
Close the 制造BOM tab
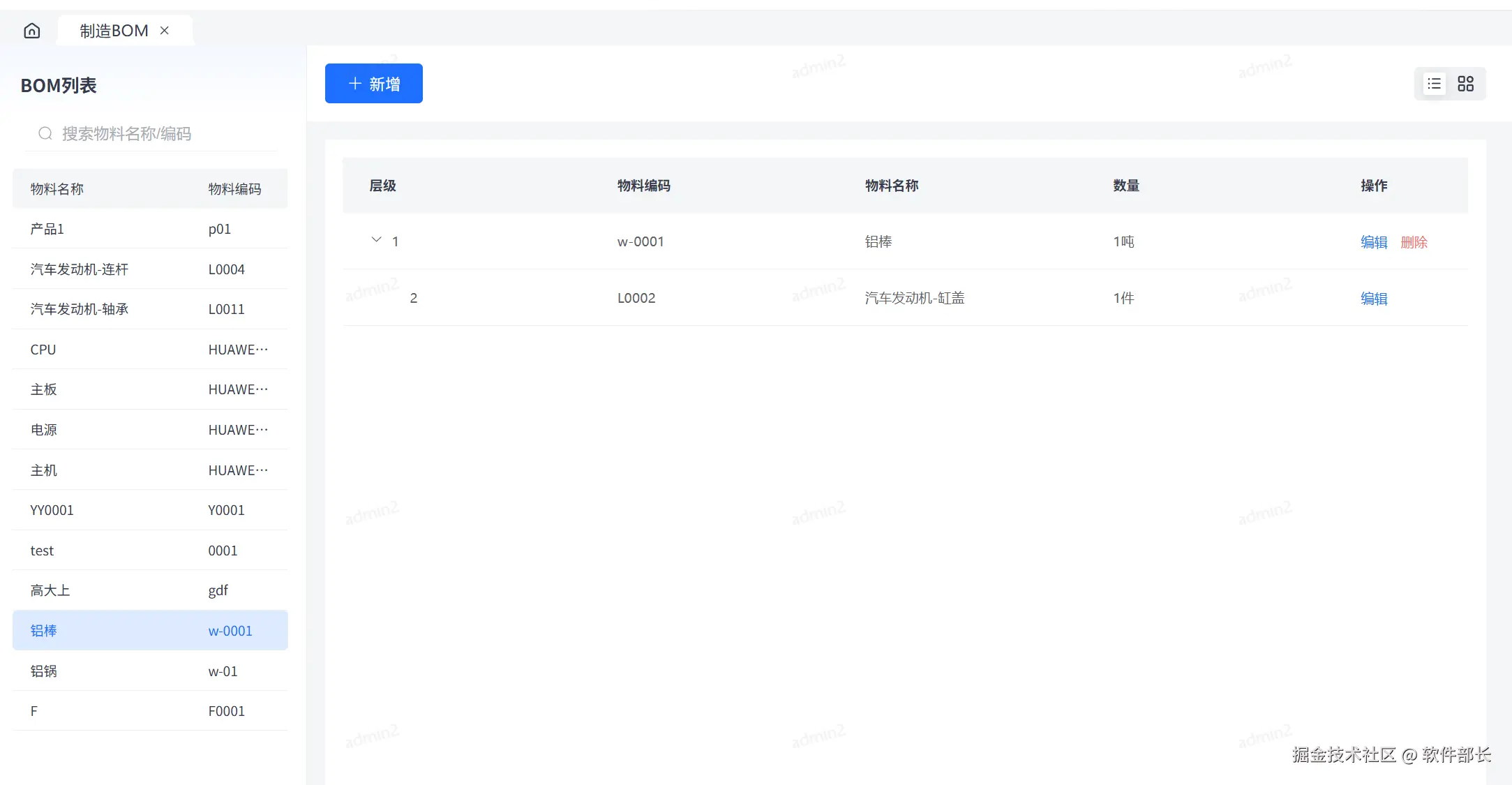coord(165,31)
